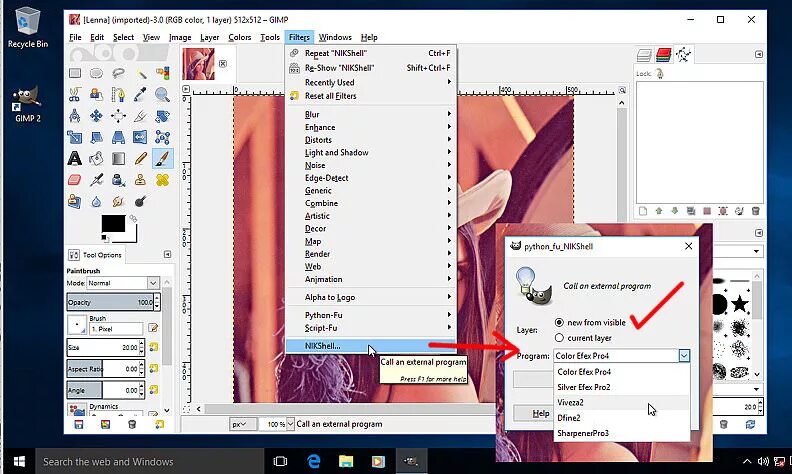Select the Scale tool
The image size is (792, 474).
(75, 137)
